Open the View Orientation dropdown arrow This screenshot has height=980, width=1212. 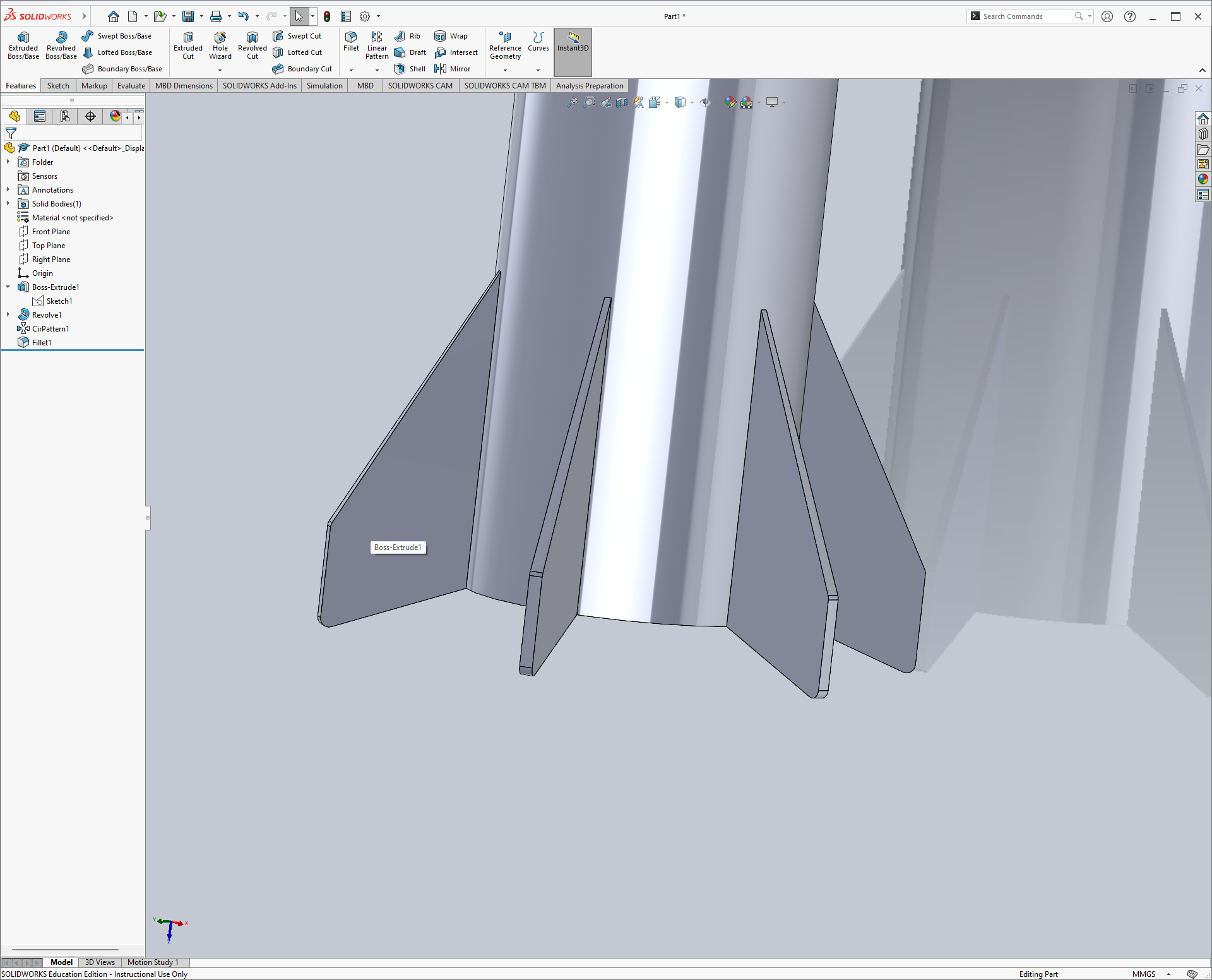pyautogui.click(x=667, y=103)
